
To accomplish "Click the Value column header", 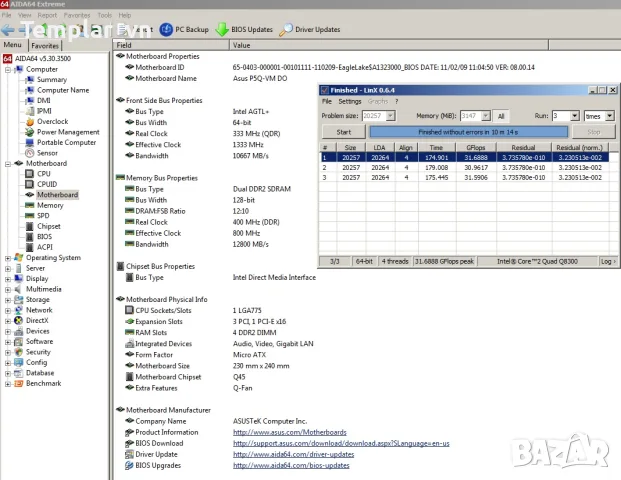I will pos(389,45).
